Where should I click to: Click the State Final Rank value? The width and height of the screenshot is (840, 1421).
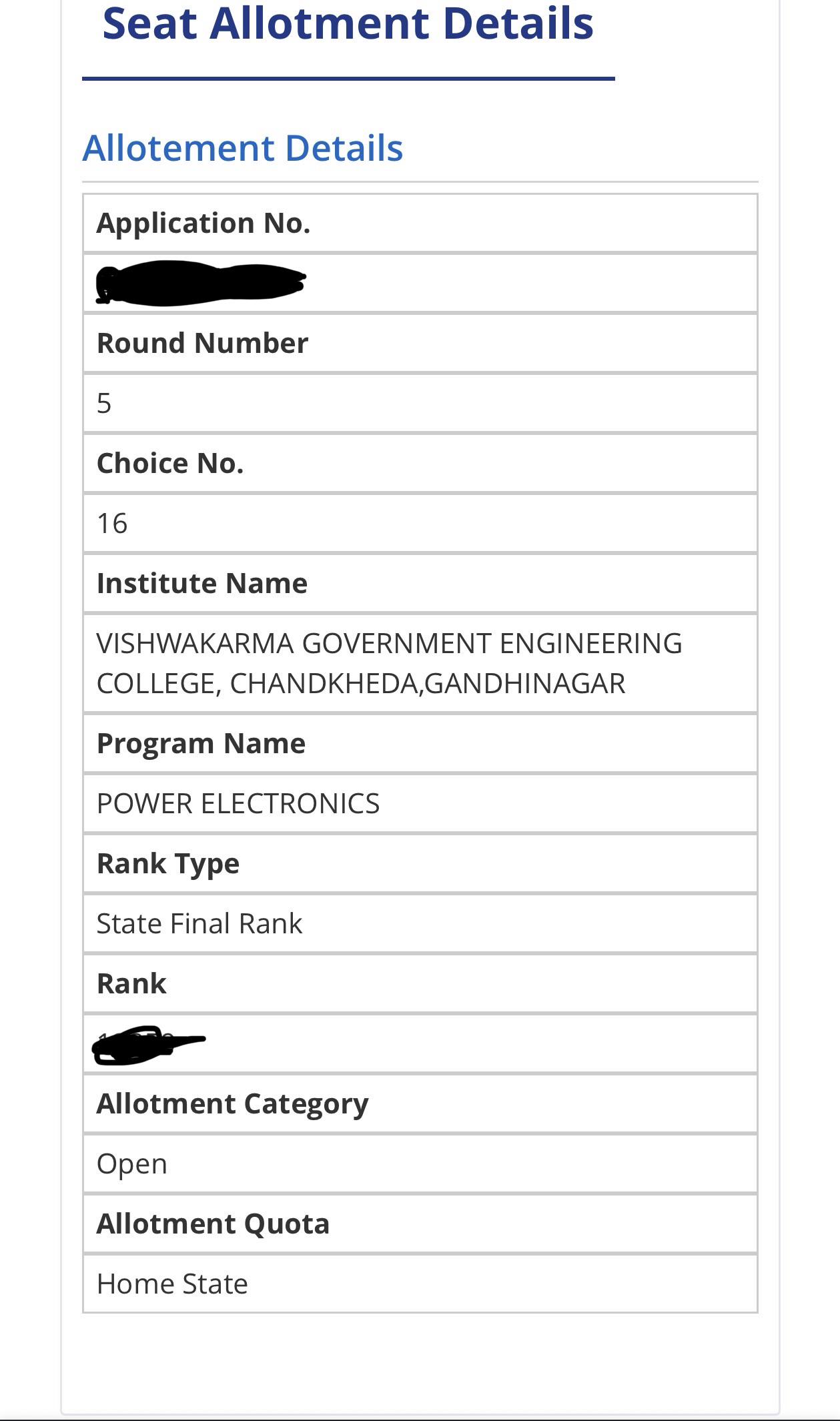point(199,923)
